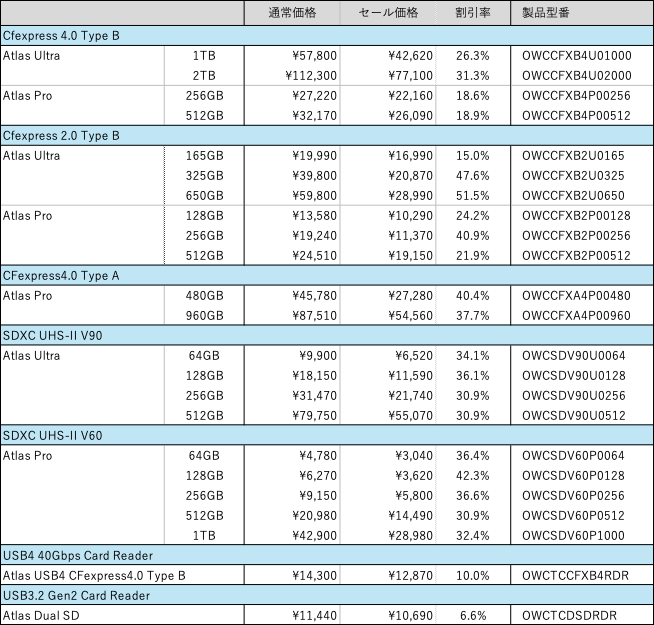Click model number OWCSDV90U0064
The width and height of the screenshot is (654, 625).
coord(574,356)
